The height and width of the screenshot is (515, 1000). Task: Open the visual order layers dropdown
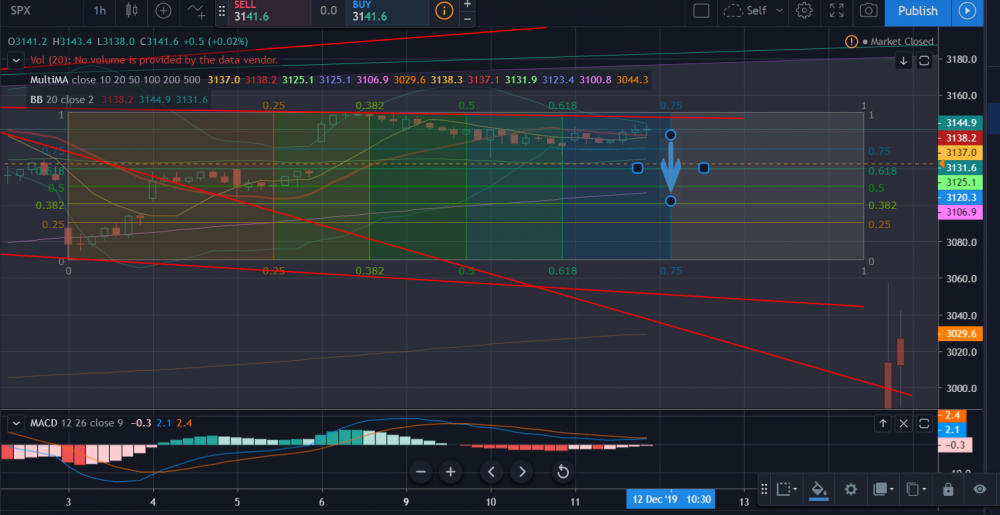tap(882, 489)
